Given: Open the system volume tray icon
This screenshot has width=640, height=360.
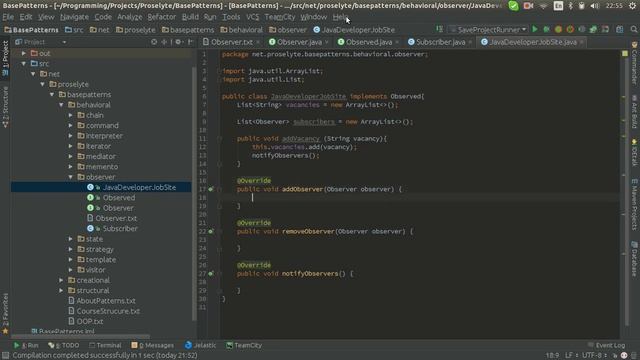Looking at the screenshot, I should 595,6.
